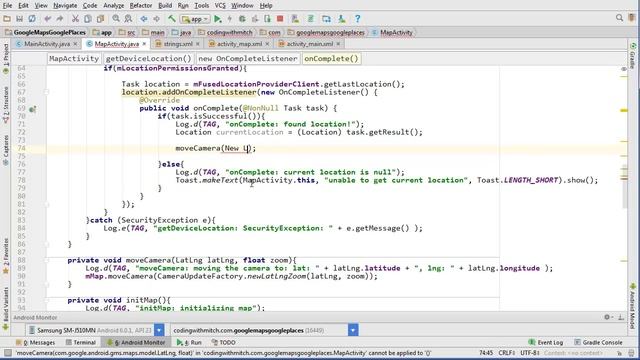
Task: Click the codingwithmitch path breadcrumb
Action: click(x=225, y=32)
